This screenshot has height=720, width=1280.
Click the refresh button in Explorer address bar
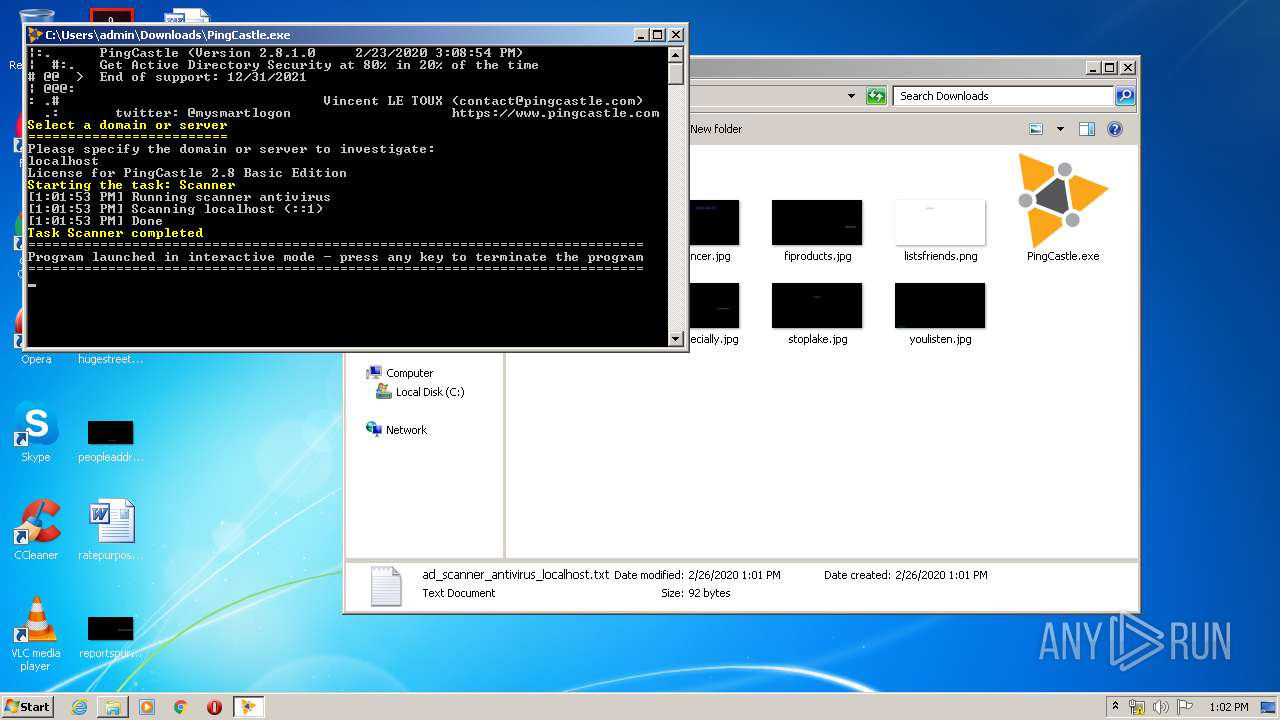876,96
